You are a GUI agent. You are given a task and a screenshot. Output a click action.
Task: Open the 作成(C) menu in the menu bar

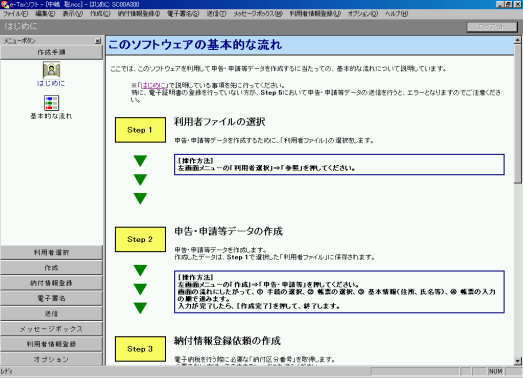pos(100,14)
